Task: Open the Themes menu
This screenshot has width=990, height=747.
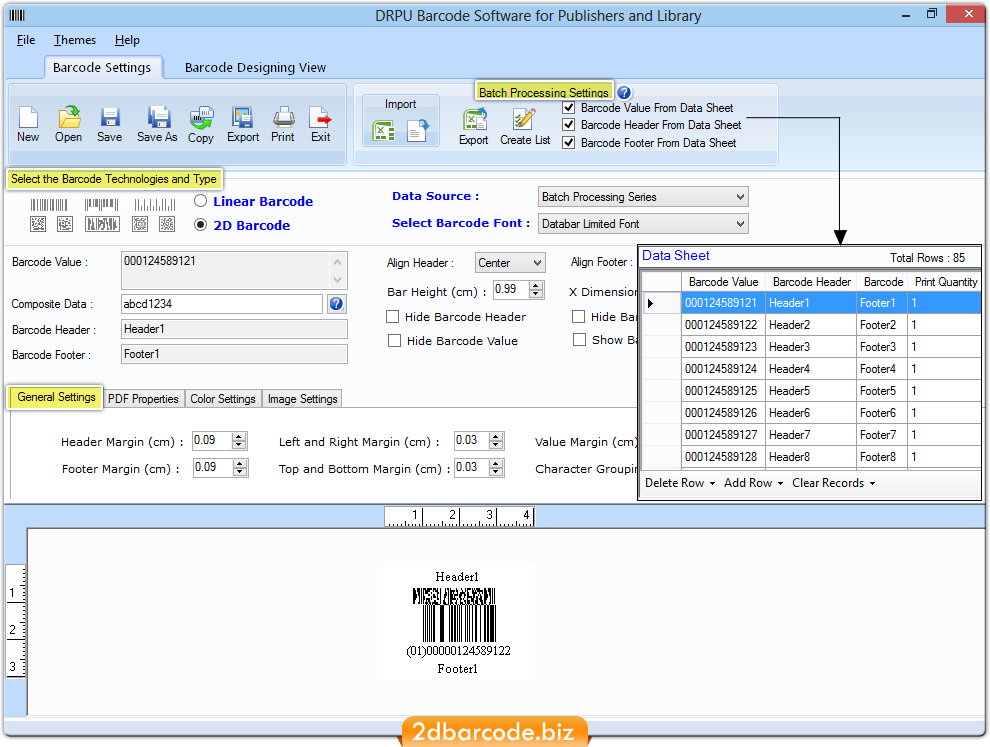Action: coord(75,40)
